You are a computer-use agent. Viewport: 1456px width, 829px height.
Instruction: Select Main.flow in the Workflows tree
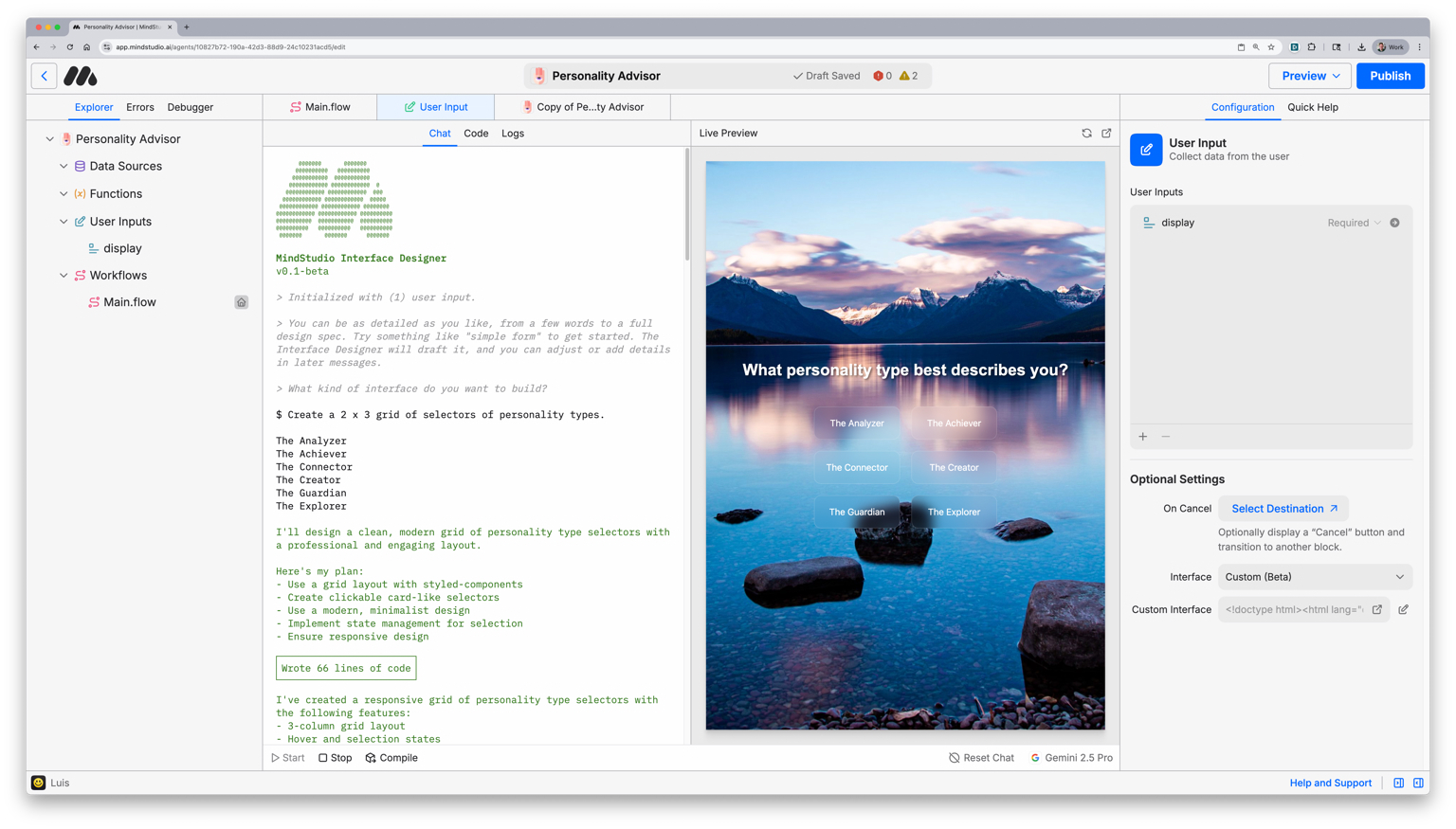pos(129,302)
